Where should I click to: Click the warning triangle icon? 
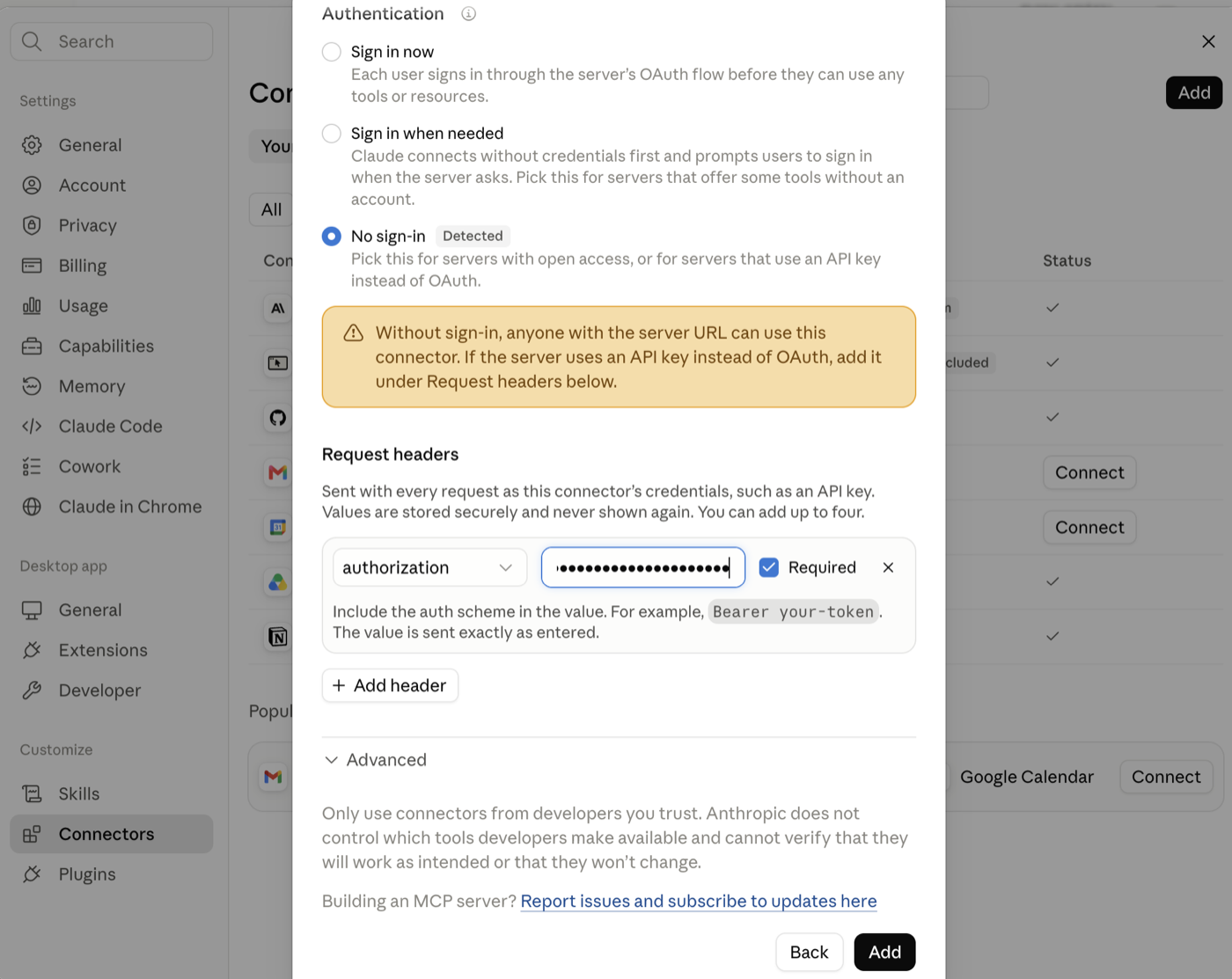(x=353, y=332)
